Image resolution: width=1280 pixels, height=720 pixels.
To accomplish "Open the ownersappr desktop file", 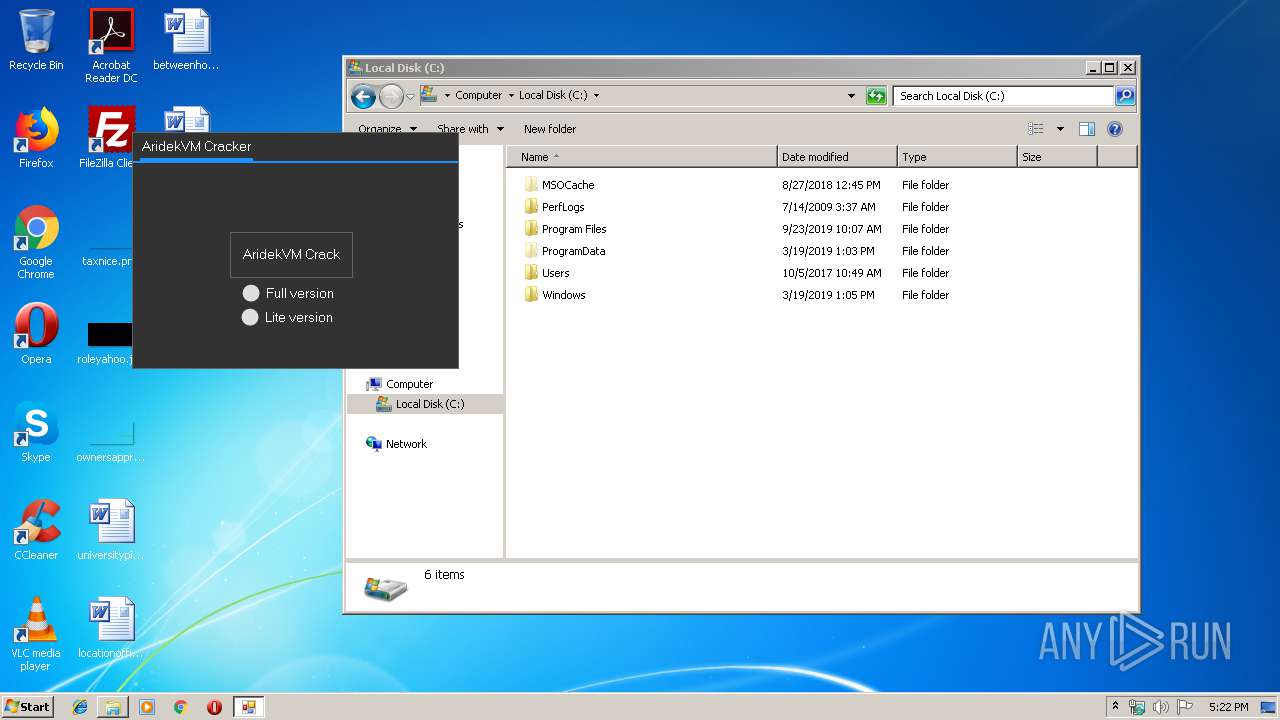I will (111, 440).
